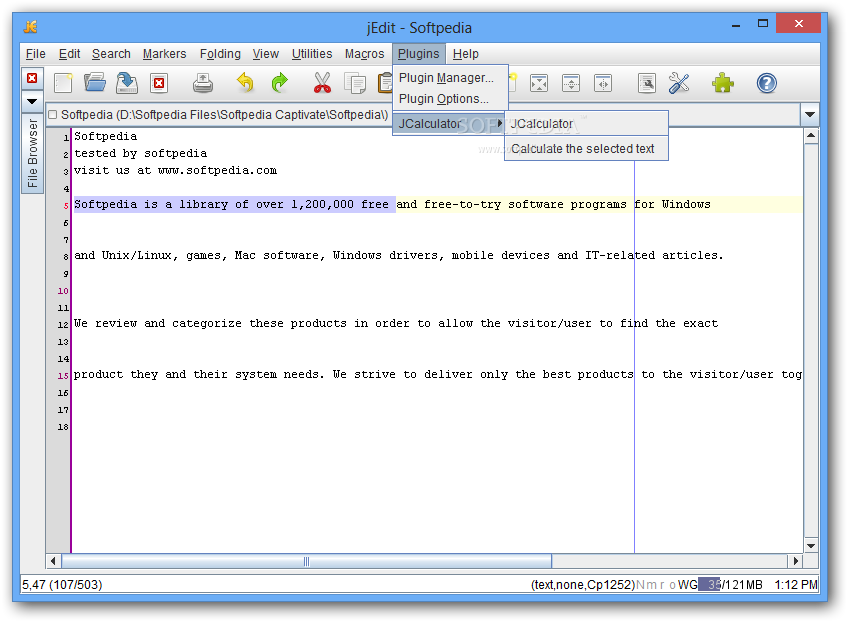Viewport: 848px width, 622px height.
Task: Open the Folding menu
Action: pyautogui.click(x=220, y=54)
